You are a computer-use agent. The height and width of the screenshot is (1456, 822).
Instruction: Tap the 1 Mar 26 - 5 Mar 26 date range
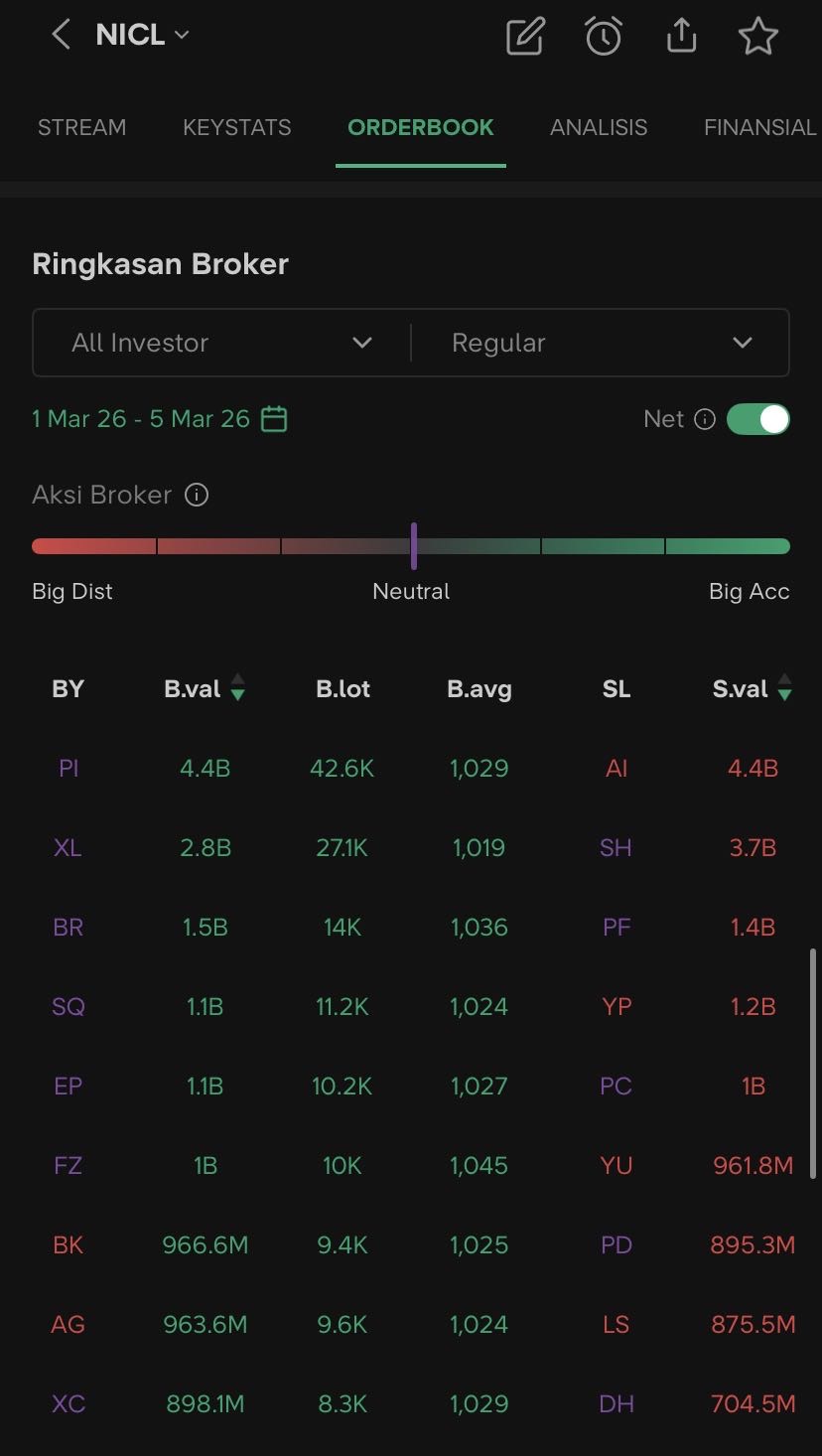(141, 419)
